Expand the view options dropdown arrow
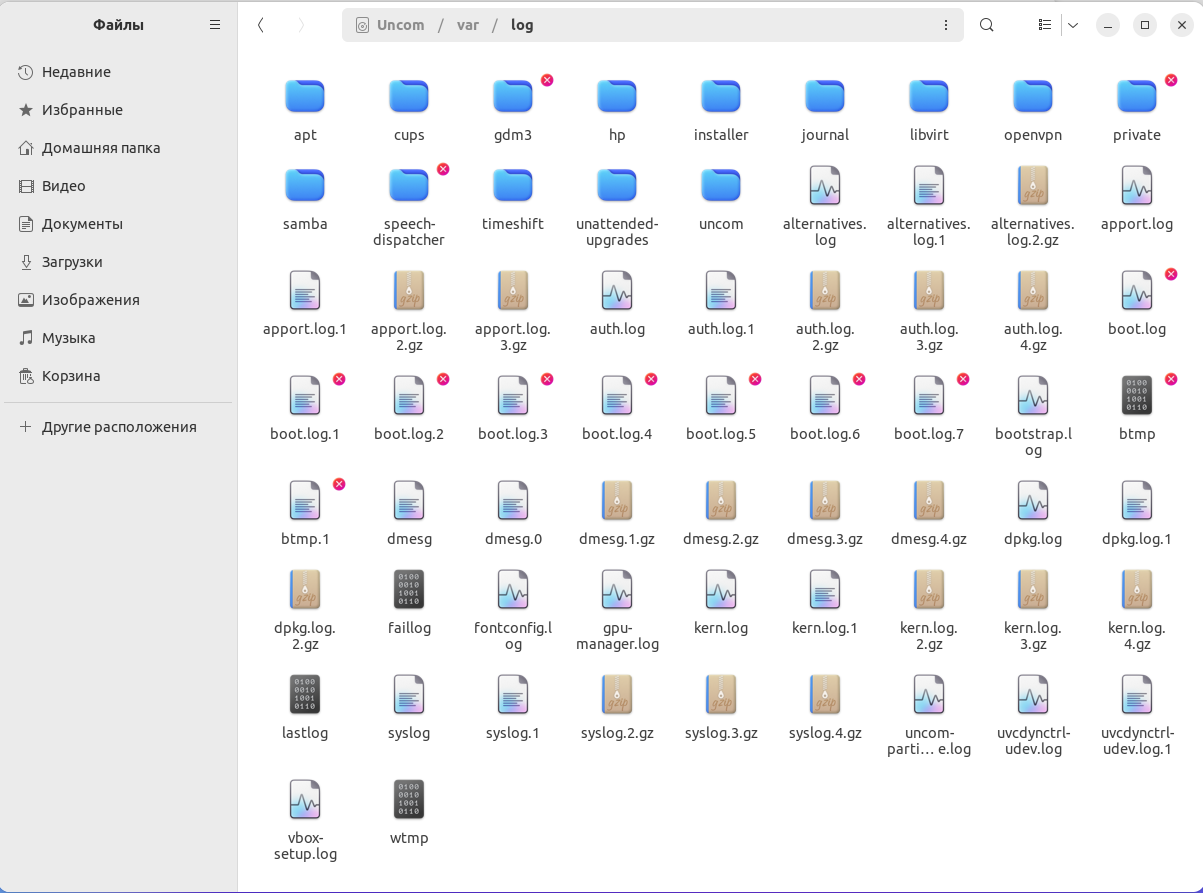The height and width of the screenshot is (893, 1203). [x=1073, y=25]
